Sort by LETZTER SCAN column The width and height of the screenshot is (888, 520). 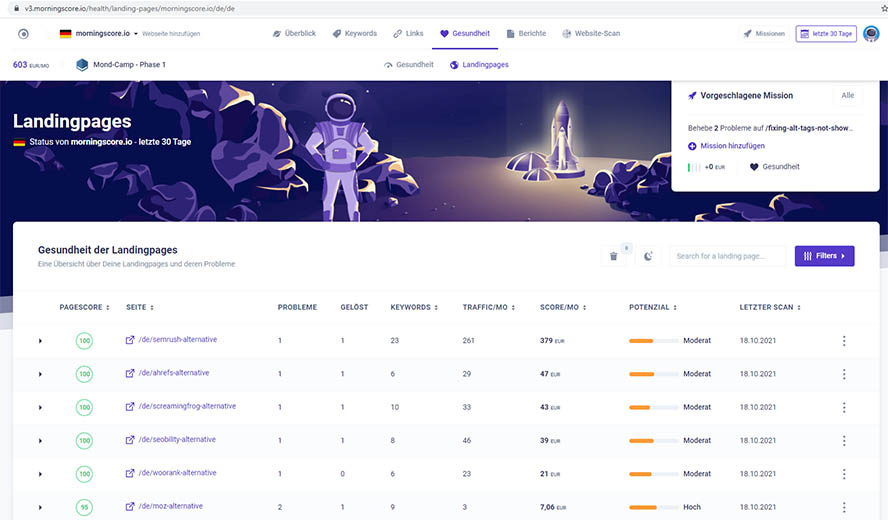pyautogui.click(x=770, y=308)
